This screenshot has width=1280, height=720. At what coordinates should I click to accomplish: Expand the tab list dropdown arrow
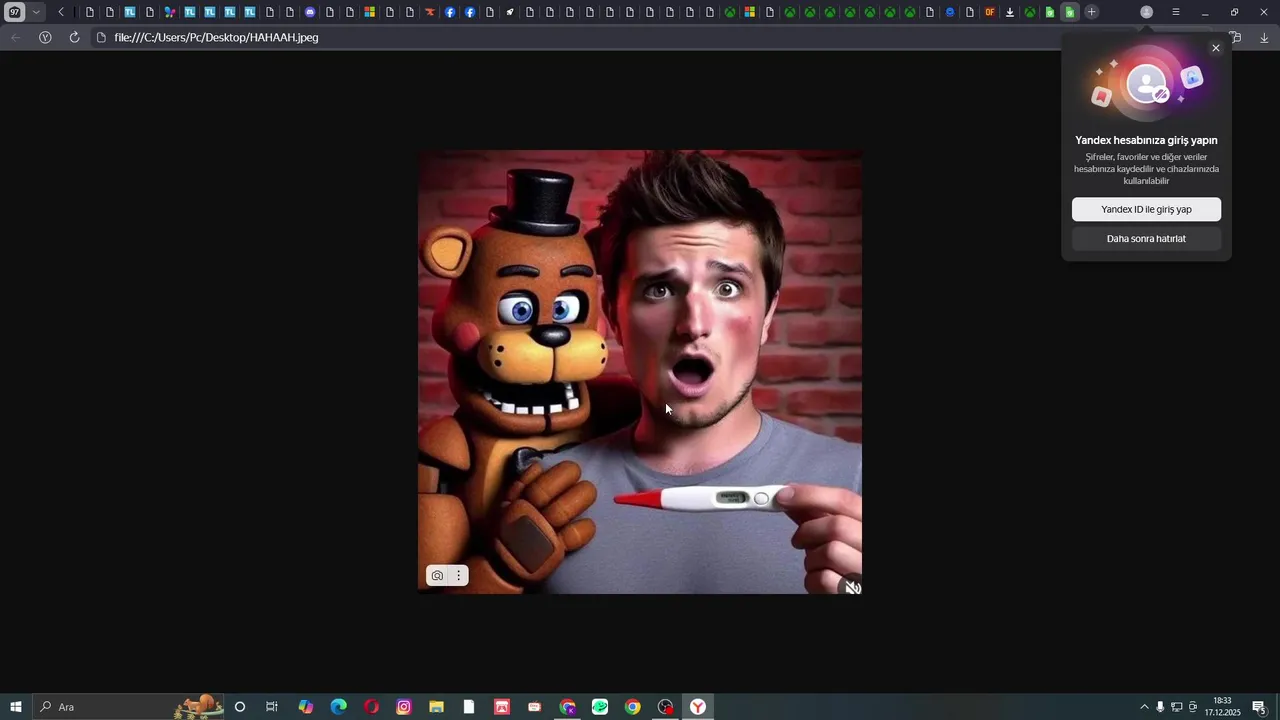coord(36,12)
